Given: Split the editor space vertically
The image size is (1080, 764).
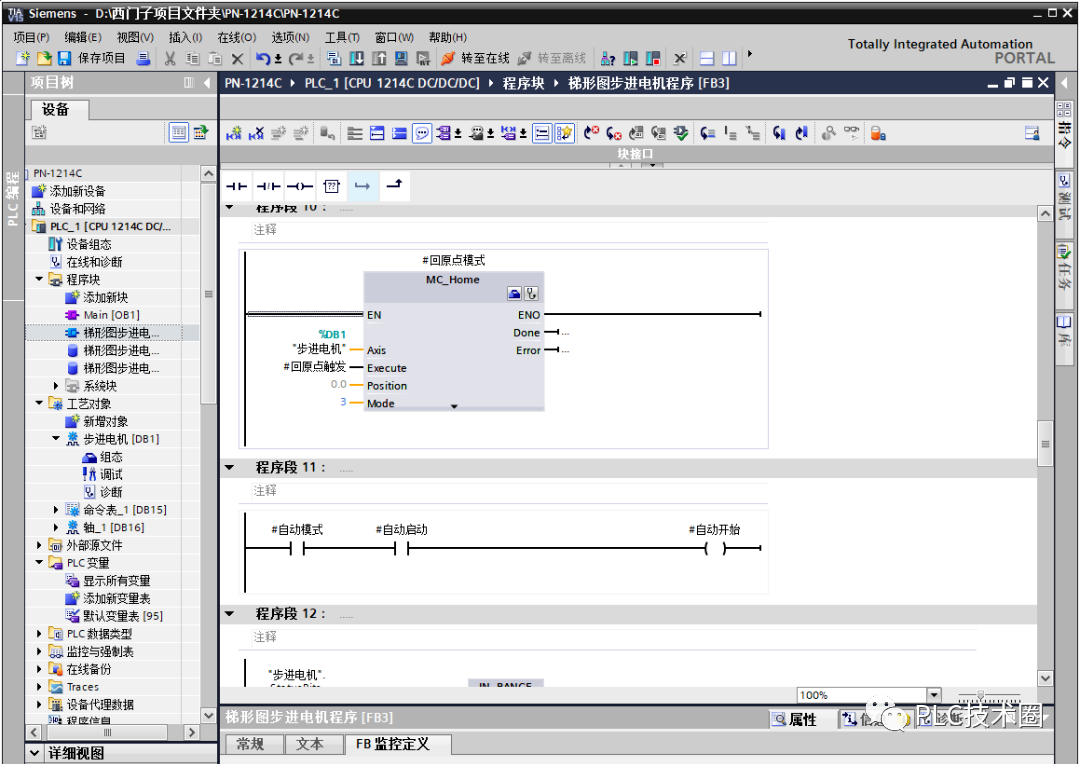Looking at the screenshot, I should coord(729,59).
